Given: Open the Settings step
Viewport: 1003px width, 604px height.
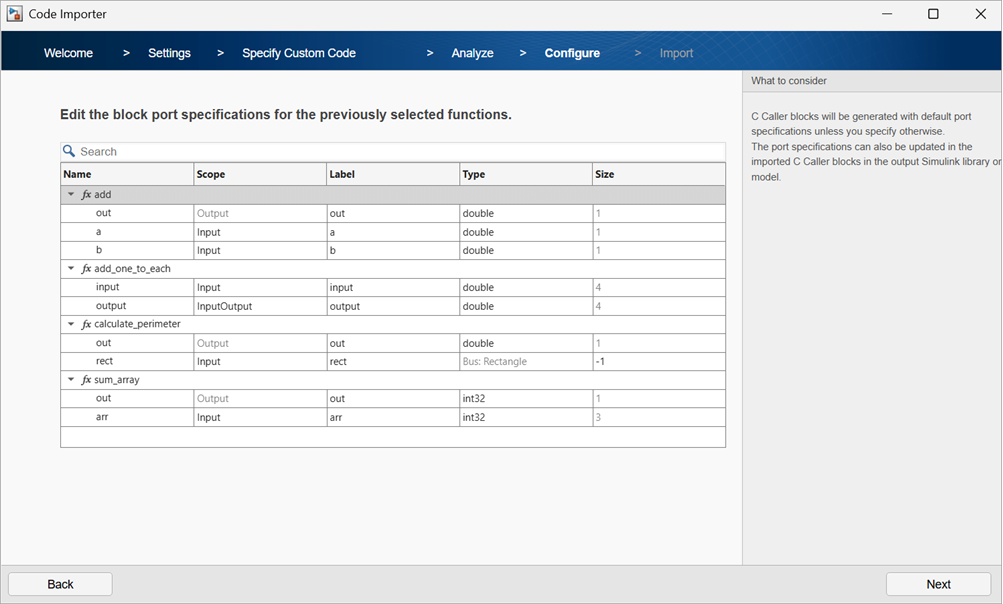Looking at the screenshot, I should pos(168,52).
